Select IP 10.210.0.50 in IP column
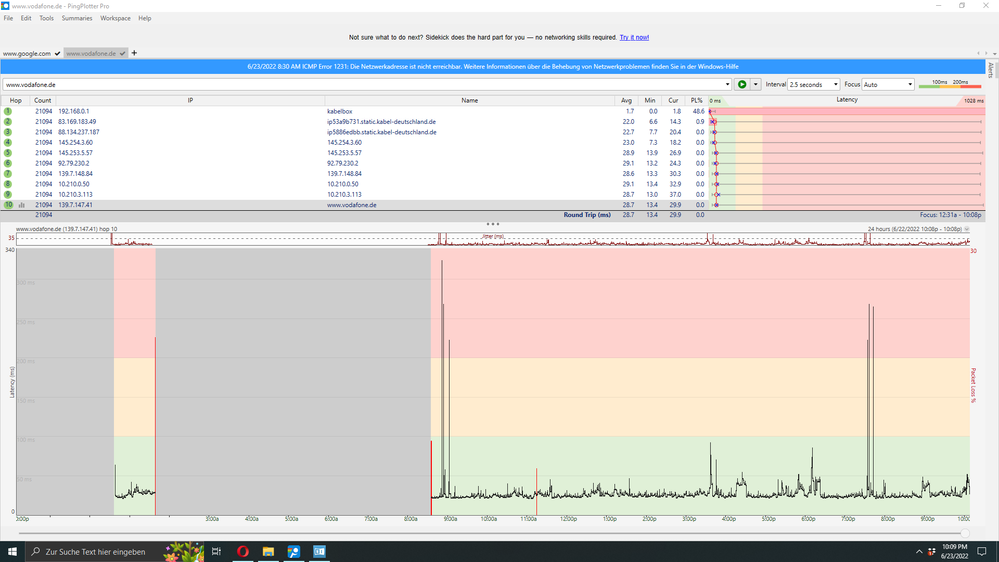Screen dimensions: 999x562 click(x=74, y=184)
